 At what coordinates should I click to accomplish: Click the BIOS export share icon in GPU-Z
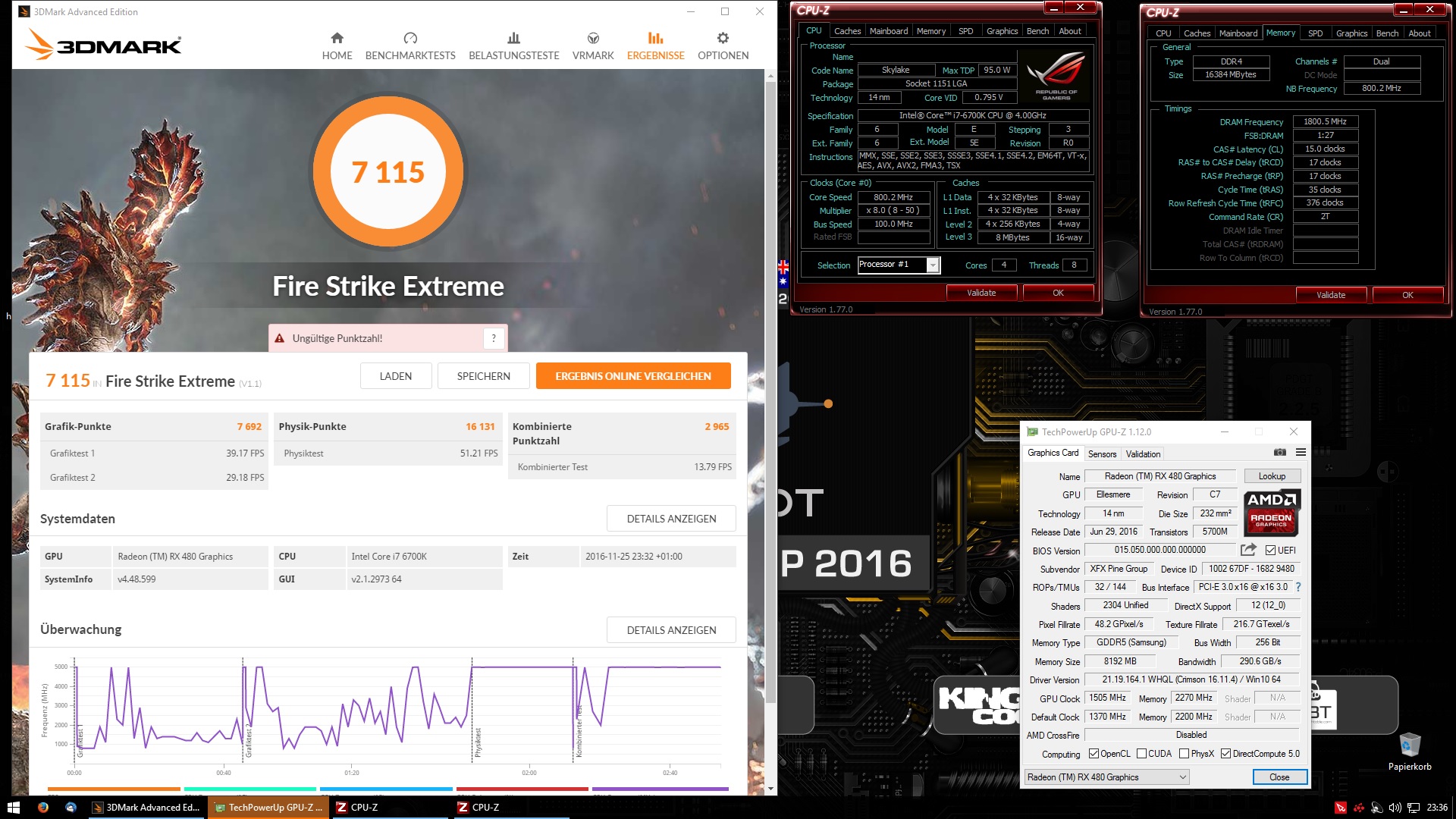pyautogui.click(x=1248, y=550)
